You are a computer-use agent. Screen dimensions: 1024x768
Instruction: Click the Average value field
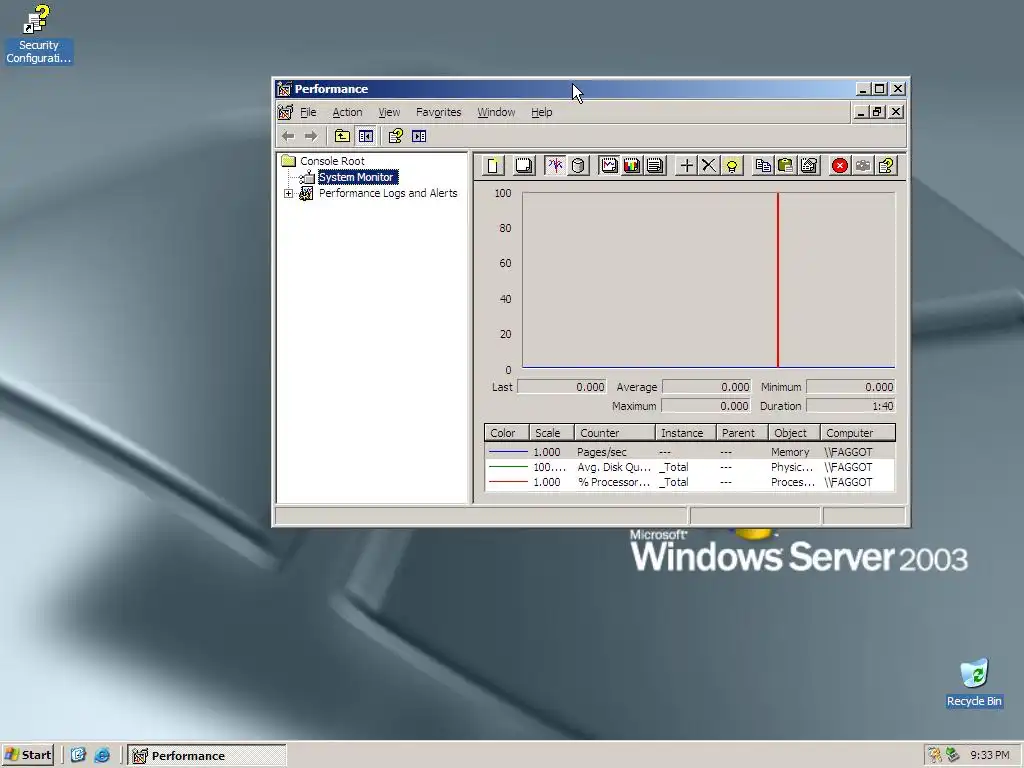click(707, 387)
